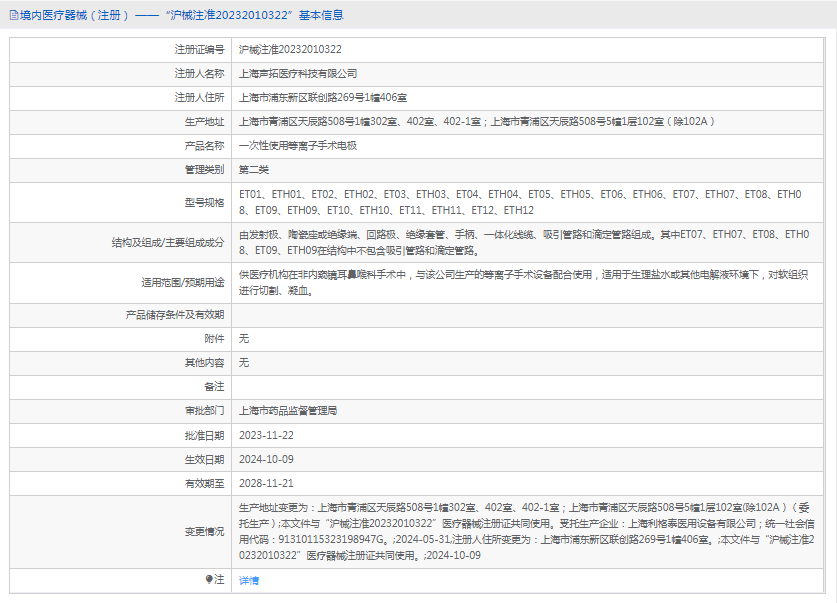Click the 批准日期 row label
This screenshot has height=603, width=837.
pos(204,435)
